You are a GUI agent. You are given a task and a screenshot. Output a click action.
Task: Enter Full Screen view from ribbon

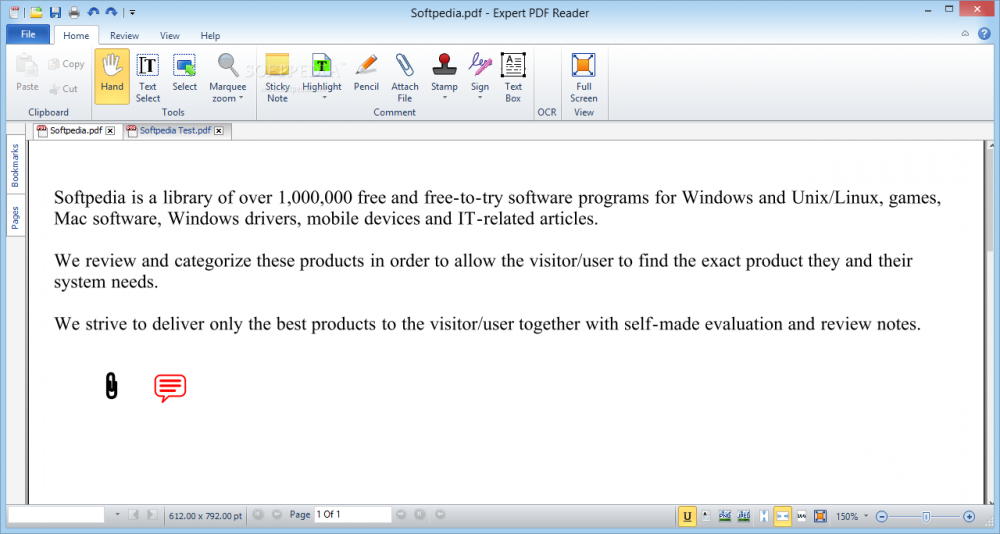[x=584, y=77]
